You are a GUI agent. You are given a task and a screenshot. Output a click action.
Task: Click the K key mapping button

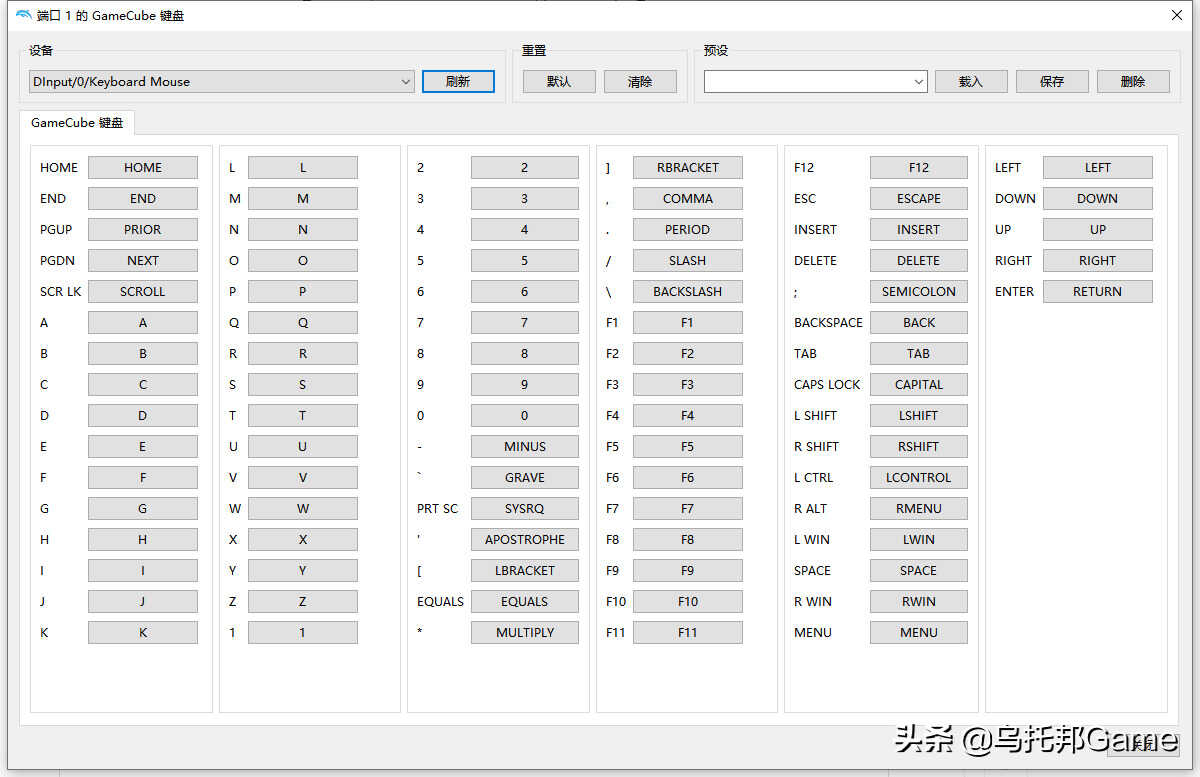(143, 633)
